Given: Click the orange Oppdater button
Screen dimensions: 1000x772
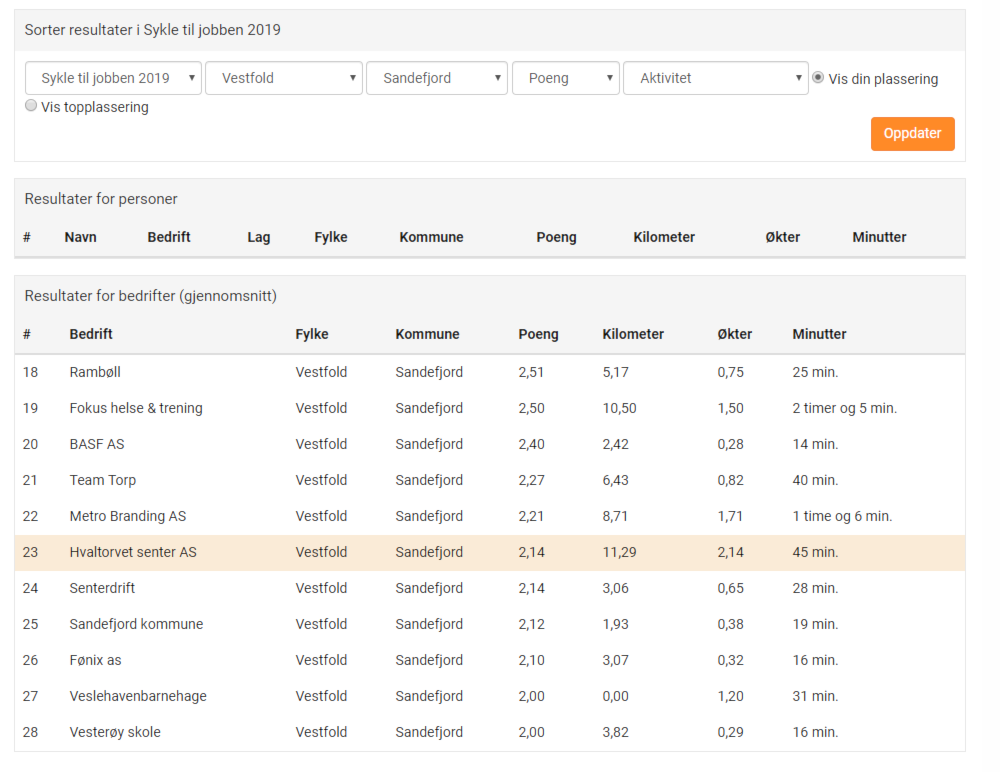Looking at the screenshot, I should [913, 134].
